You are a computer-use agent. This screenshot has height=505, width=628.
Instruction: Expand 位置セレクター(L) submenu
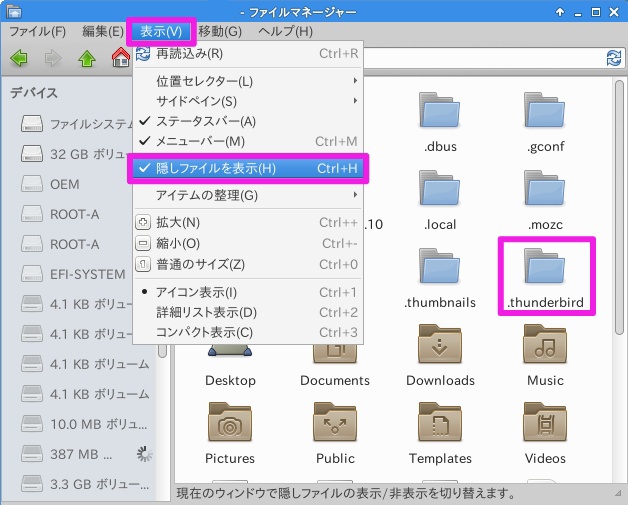click(x=248, y=81)
